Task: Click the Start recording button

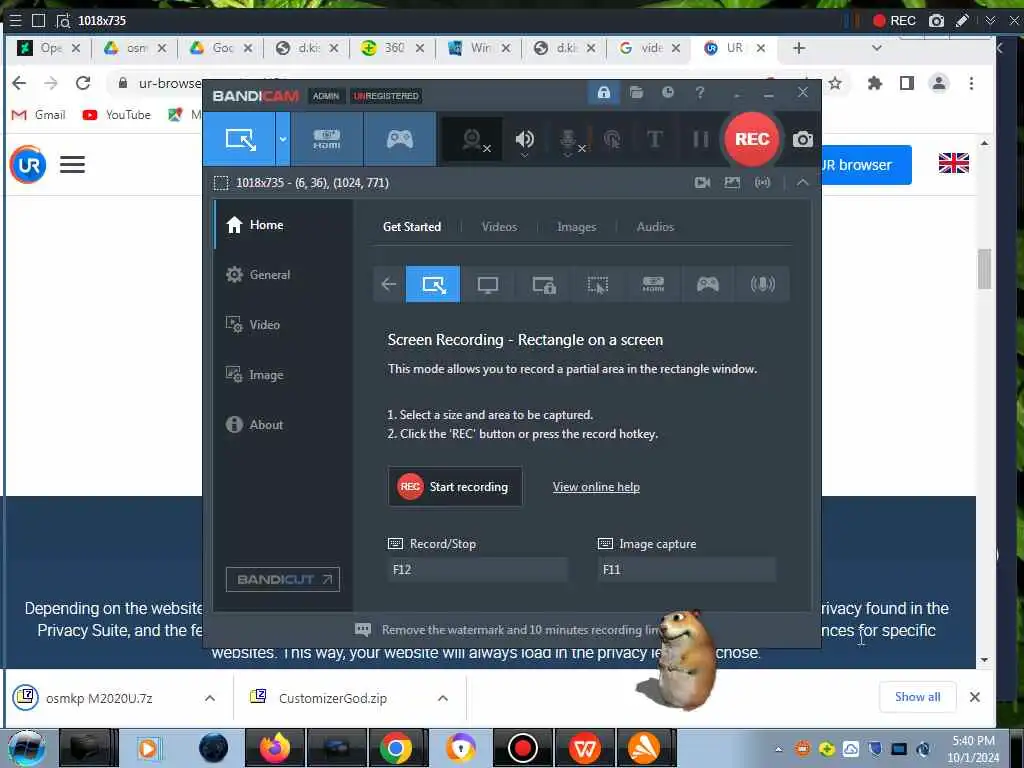Action: (455, 487)
